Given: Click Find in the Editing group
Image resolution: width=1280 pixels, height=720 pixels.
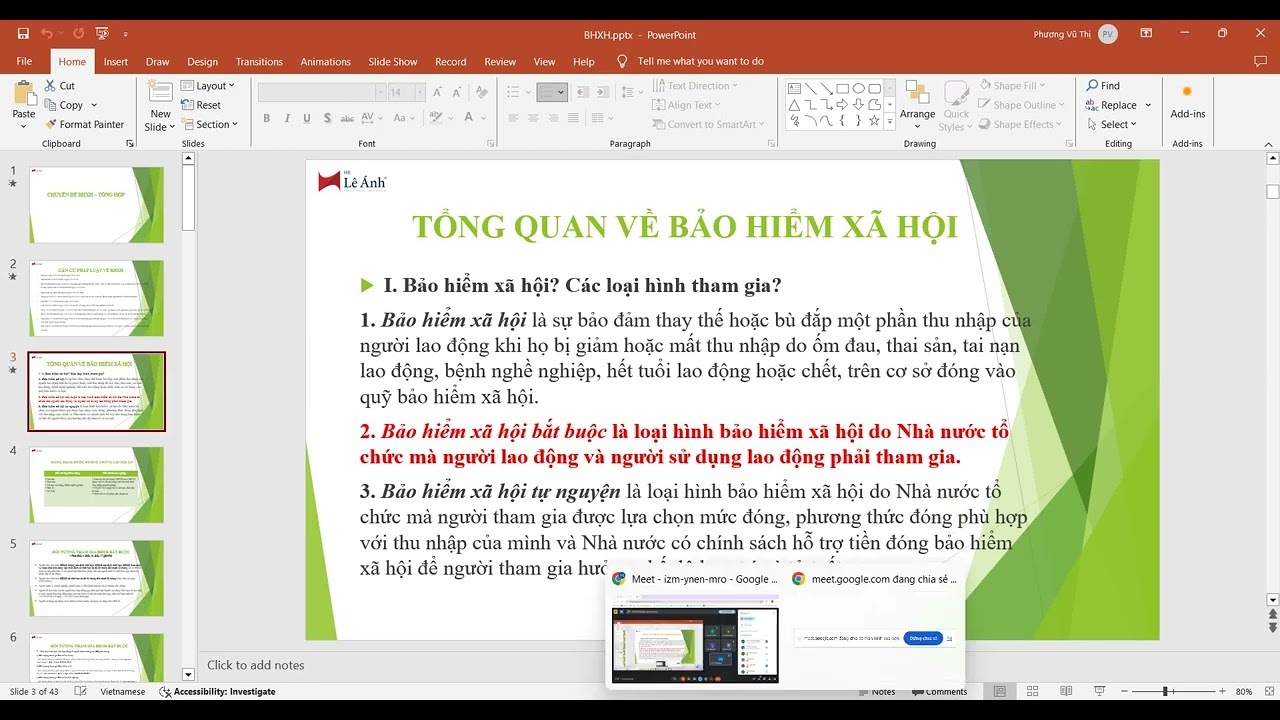Looking at the screenshot, I should pyautogui.click(x=1103, y=86).
